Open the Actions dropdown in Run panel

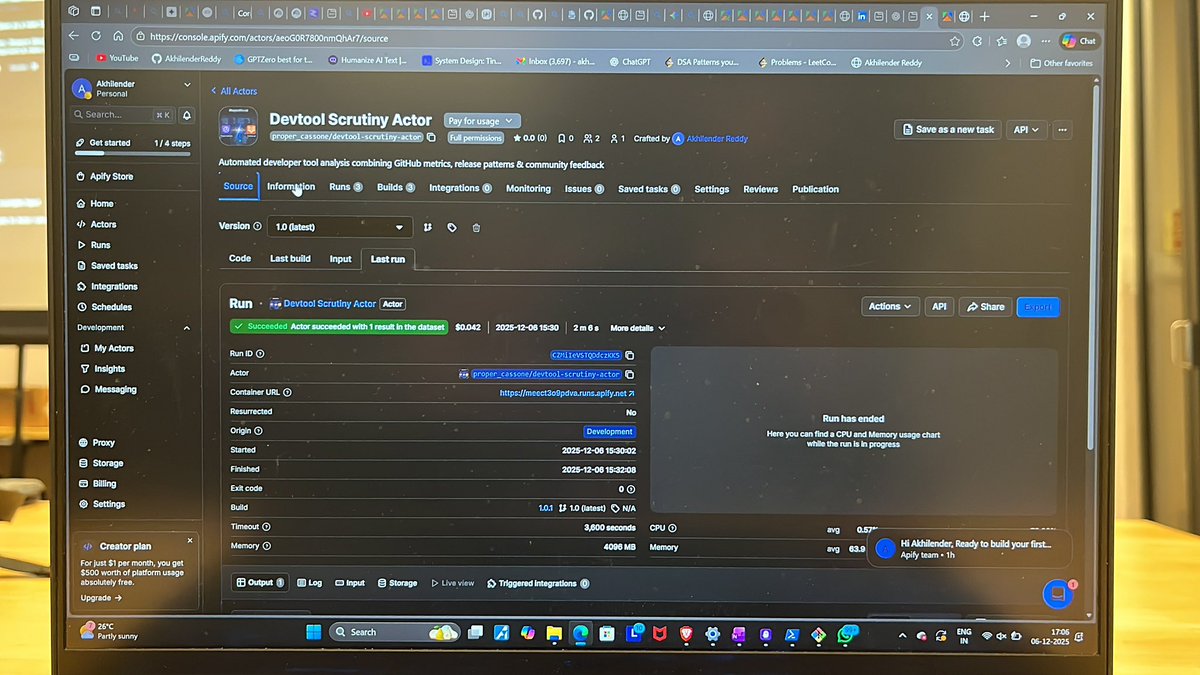[x=889, y=306]
